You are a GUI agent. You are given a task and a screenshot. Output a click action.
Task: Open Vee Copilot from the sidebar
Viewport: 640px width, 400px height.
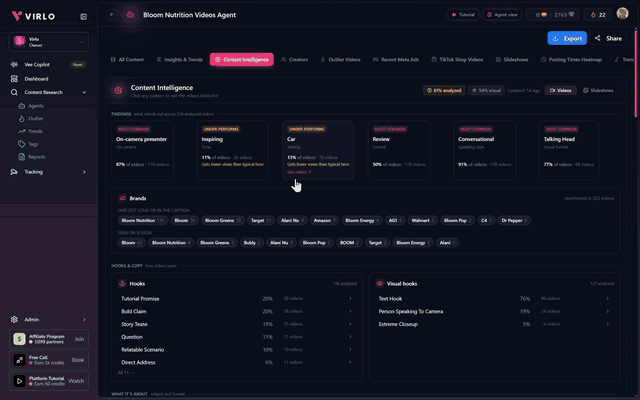(37, 64)
